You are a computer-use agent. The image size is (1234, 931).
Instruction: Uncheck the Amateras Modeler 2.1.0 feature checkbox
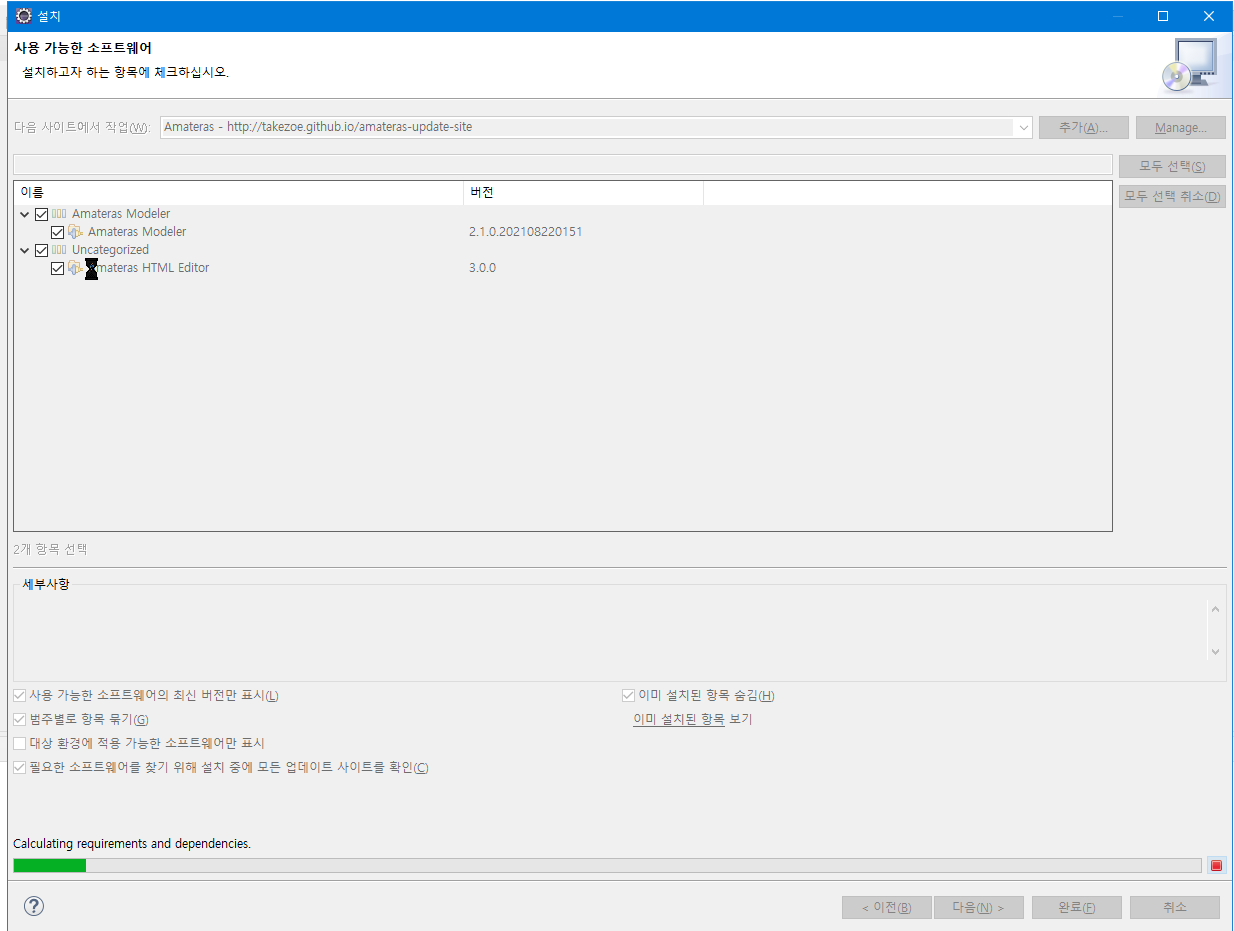point(57,232)
